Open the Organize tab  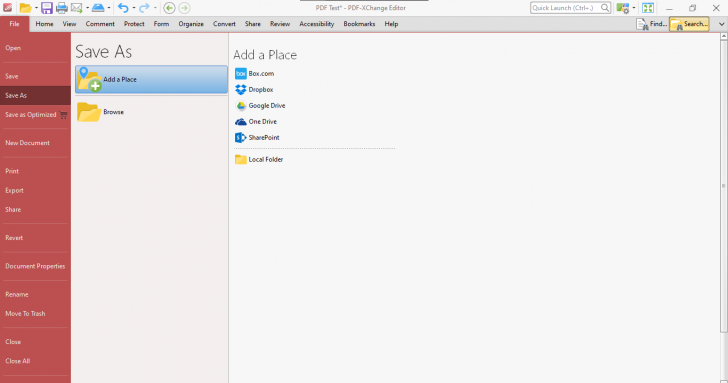[x=191, y=24]
